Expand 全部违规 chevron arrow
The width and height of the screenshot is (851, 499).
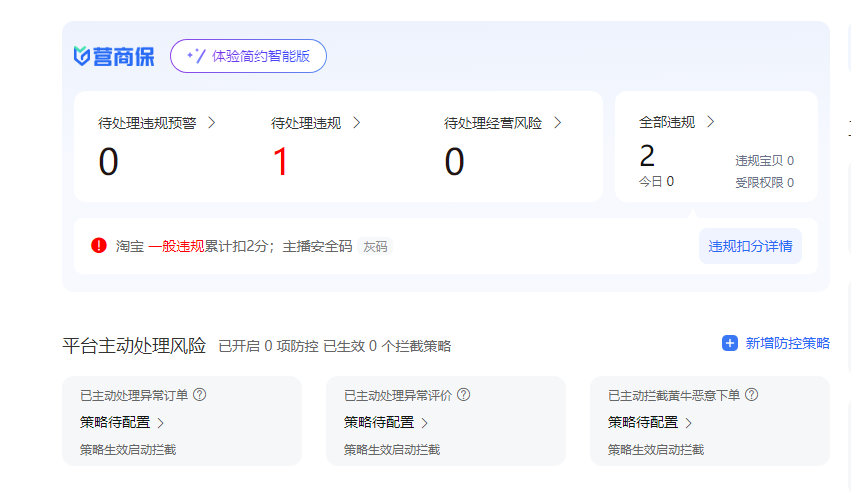(x=711, y=122)
